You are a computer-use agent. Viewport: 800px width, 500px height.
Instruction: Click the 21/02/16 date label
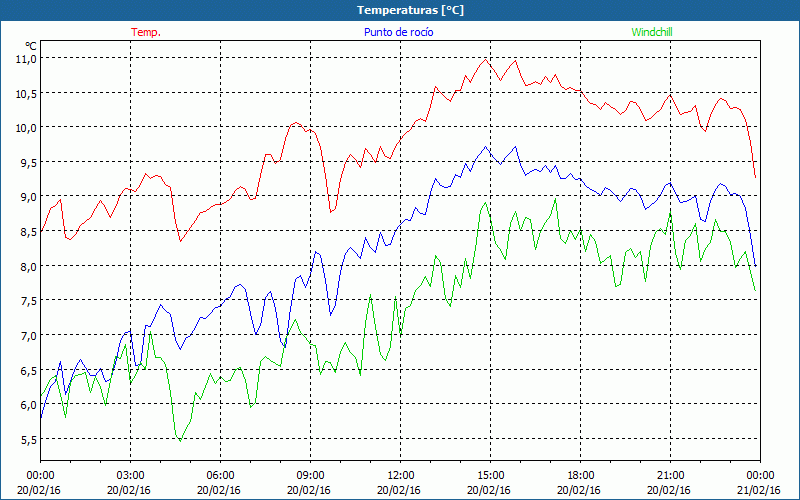click(759, 490)
